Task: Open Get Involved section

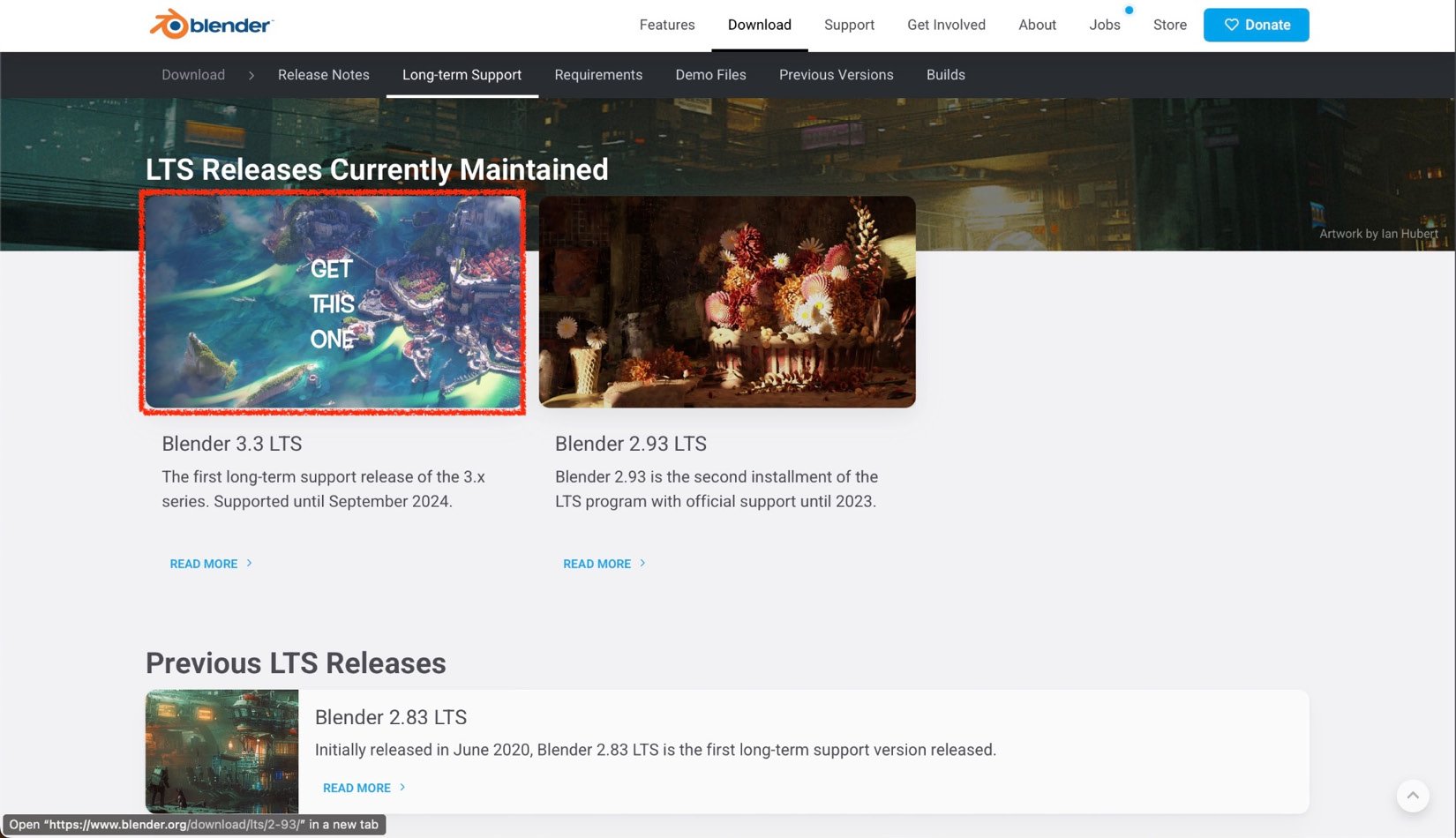Action: 946,25
